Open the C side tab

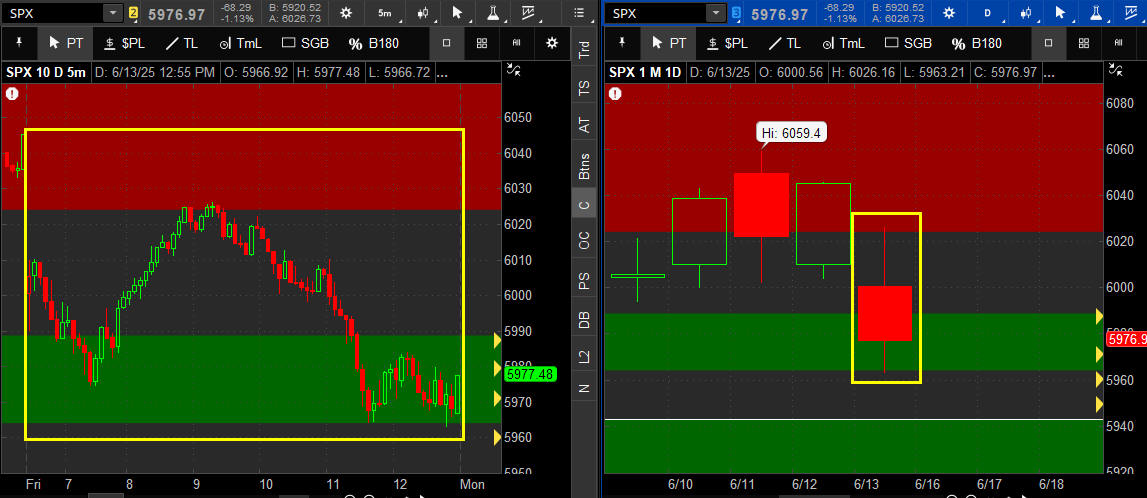pos(584,205)
